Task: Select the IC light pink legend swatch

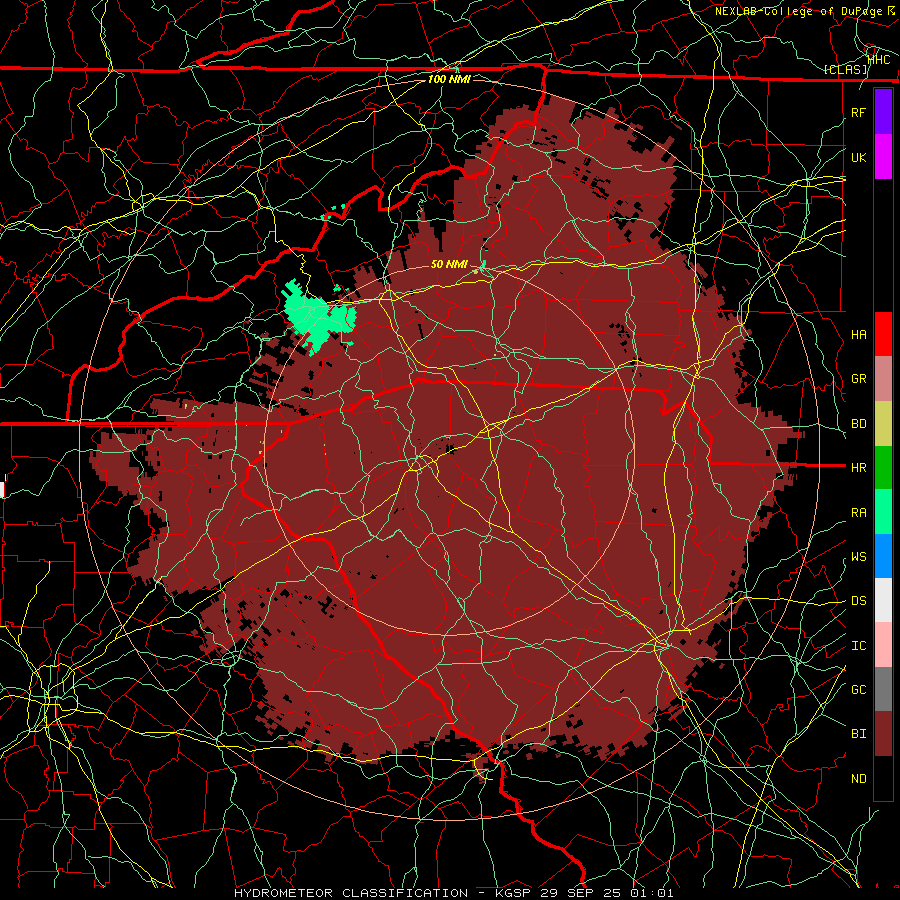Action: (883, 645)
